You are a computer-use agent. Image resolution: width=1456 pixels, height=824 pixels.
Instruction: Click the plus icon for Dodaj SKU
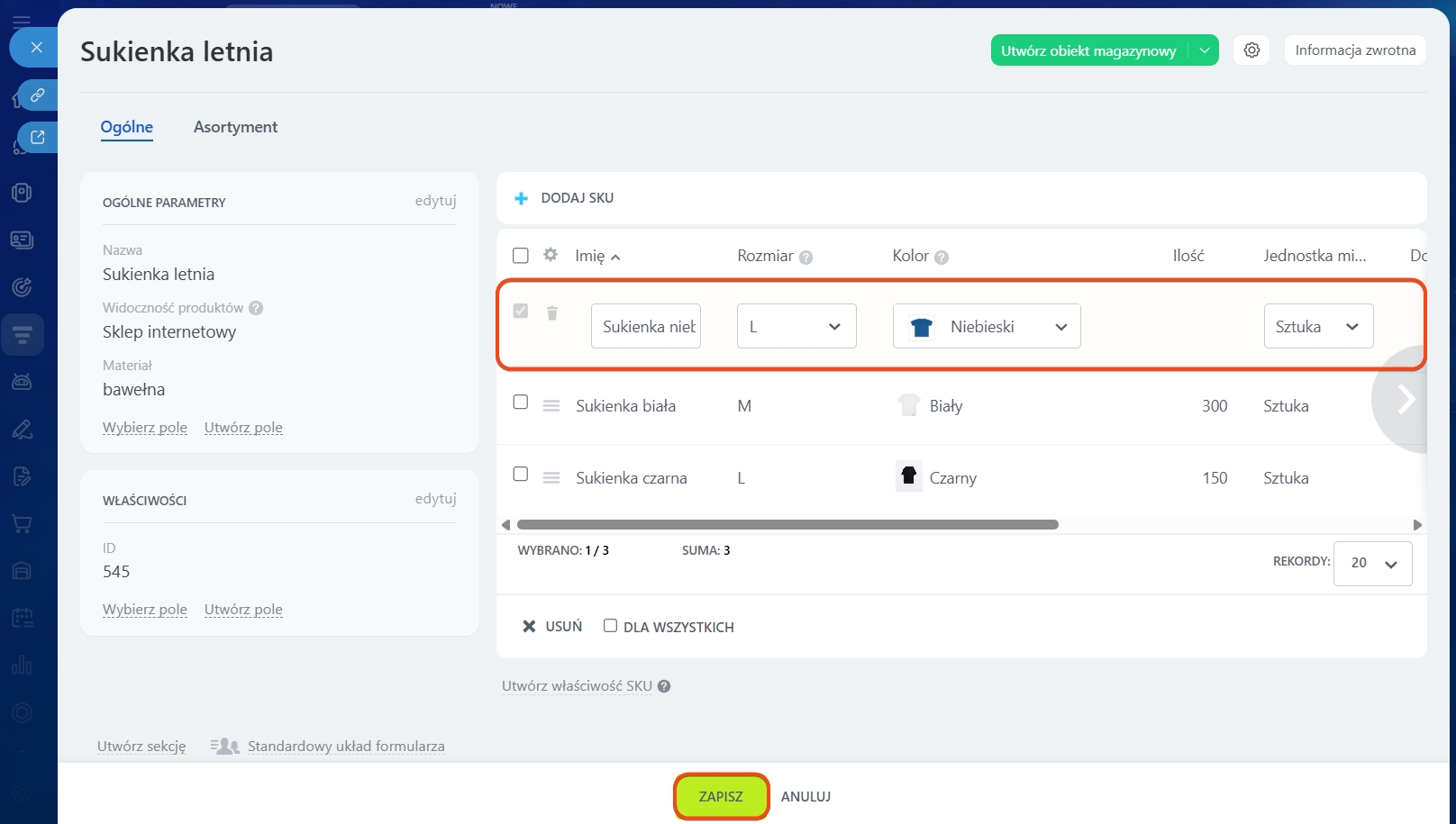pos(521,198)
